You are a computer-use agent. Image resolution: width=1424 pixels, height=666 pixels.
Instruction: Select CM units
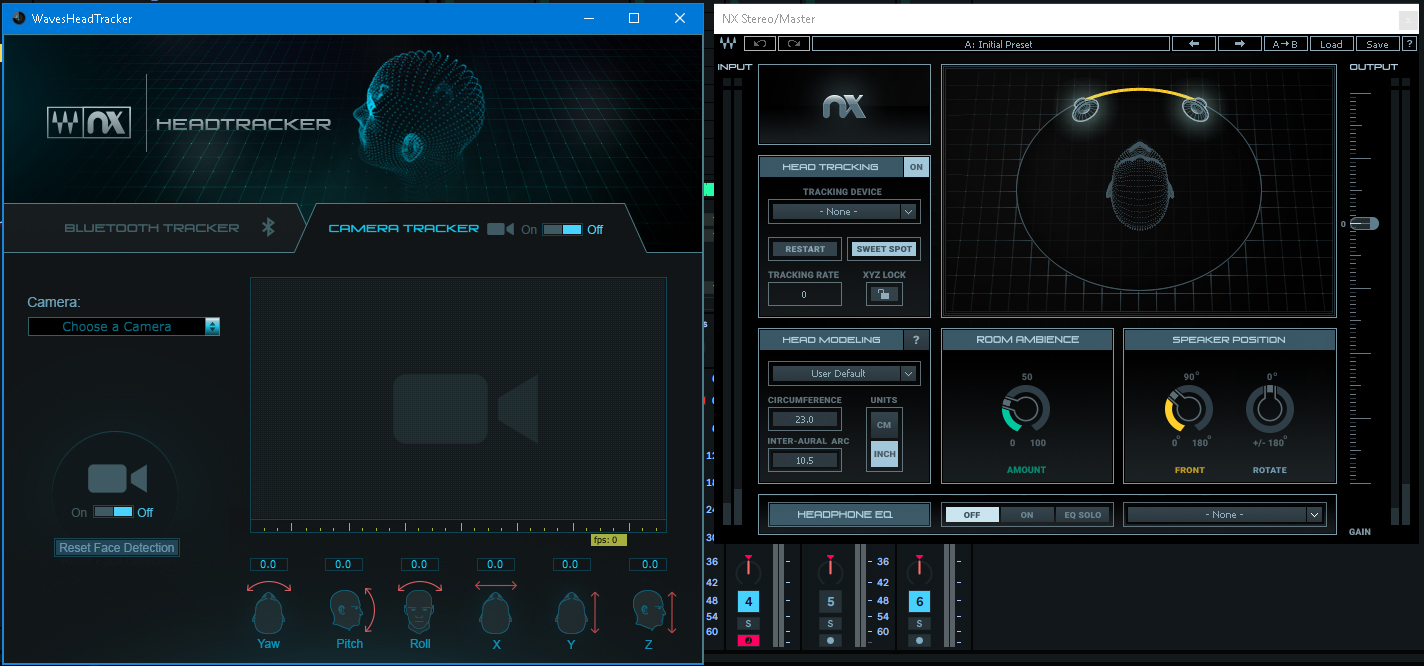tap(884, 425)
